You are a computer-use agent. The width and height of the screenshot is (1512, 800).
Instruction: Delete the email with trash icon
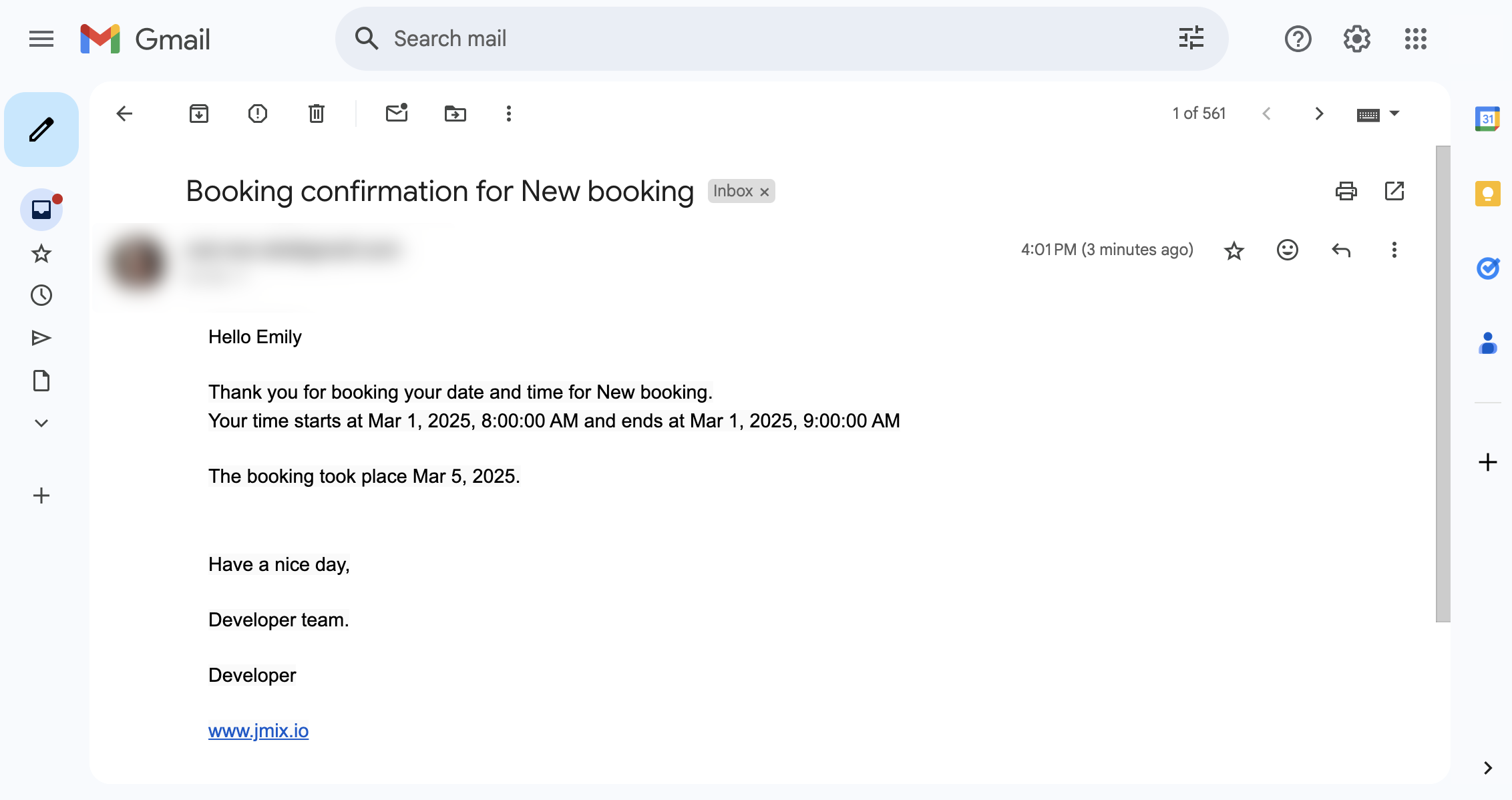pyautogui.click(x=316, y=114)
